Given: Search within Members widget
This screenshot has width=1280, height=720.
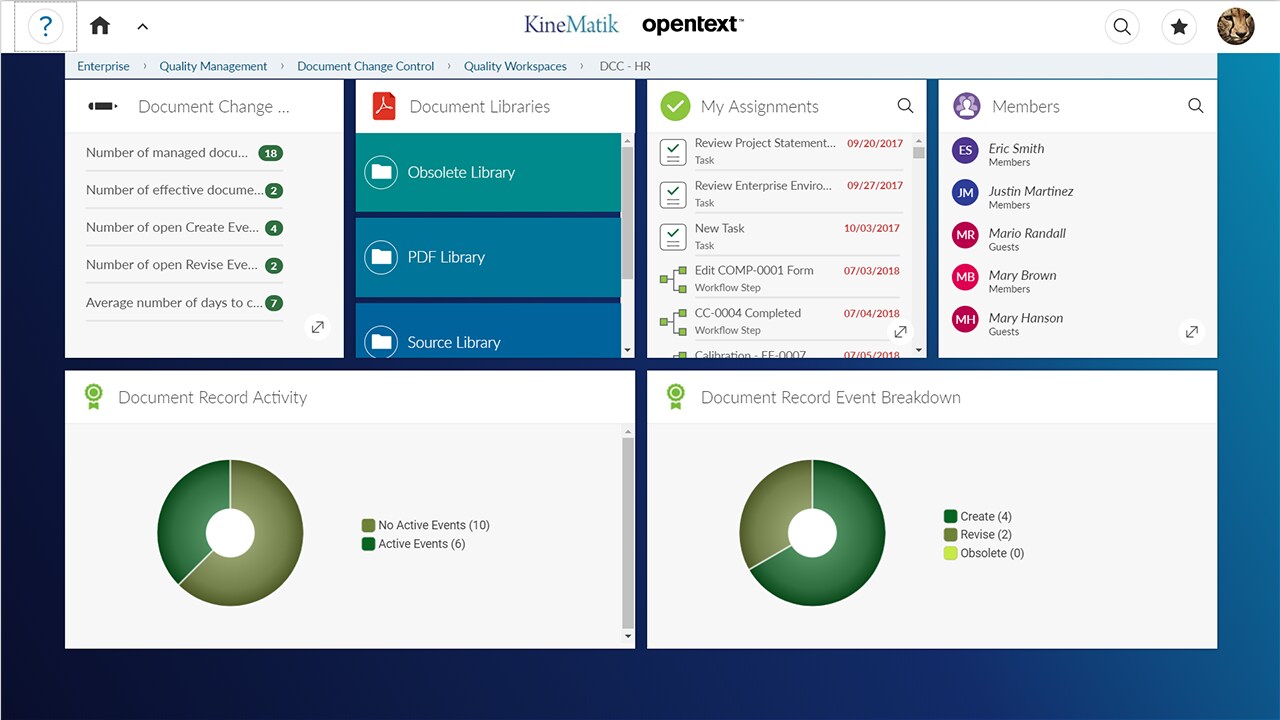Looking at the screenshot, I should click(1195, 106).
